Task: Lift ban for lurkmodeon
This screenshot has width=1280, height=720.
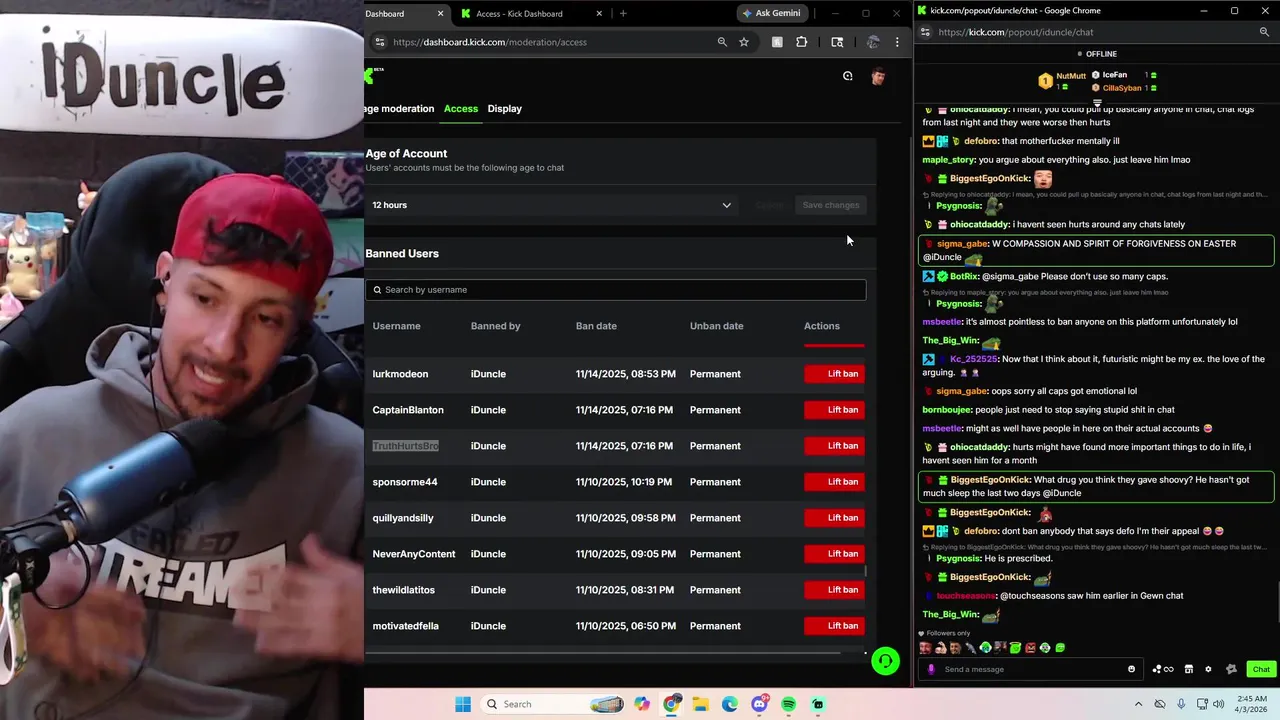Action: coord(834,374)
